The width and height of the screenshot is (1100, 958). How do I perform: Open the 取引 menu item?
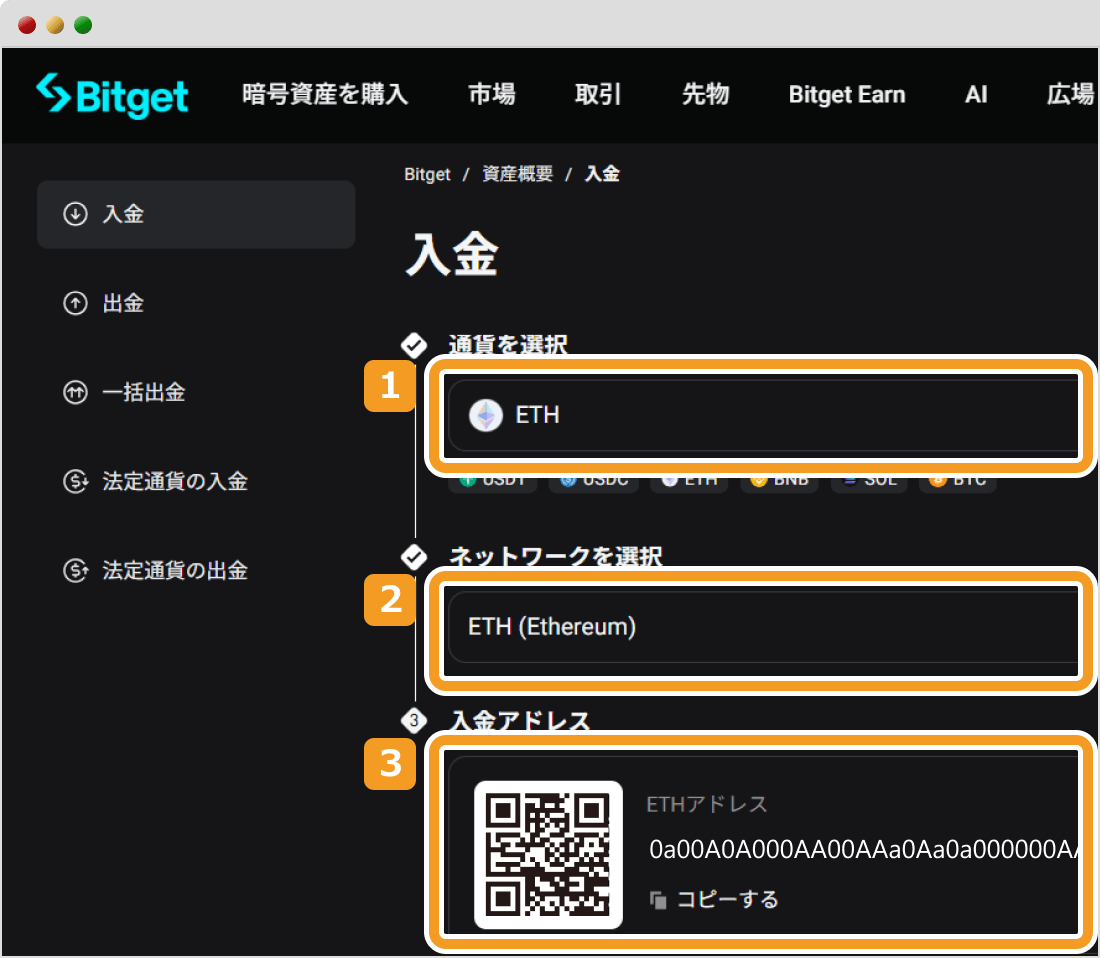coord(598,94)
